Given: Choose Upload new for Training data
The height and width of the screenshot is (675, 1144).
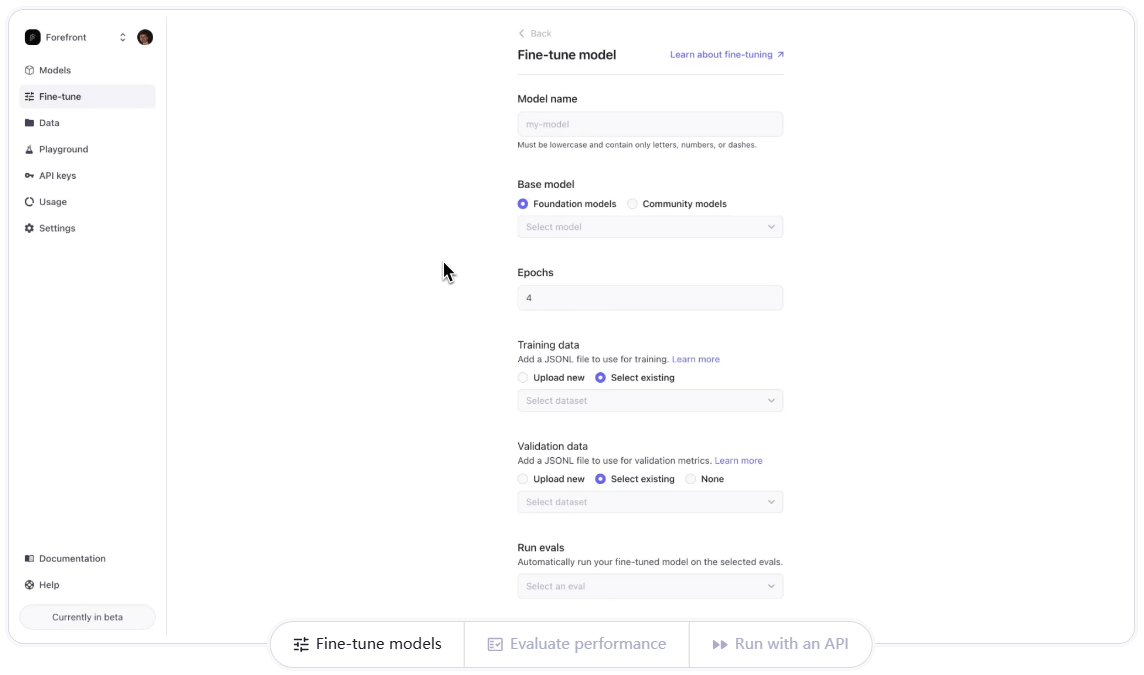Looking at the screenshot, I should [x=523, y=378].
